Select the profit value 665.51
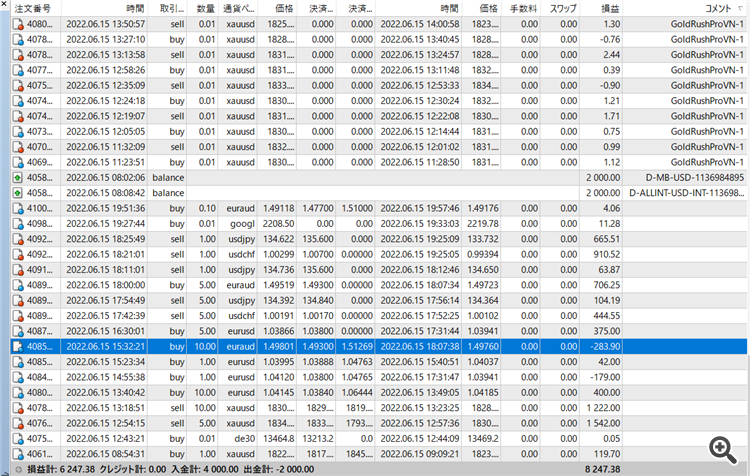 [607, 239]
